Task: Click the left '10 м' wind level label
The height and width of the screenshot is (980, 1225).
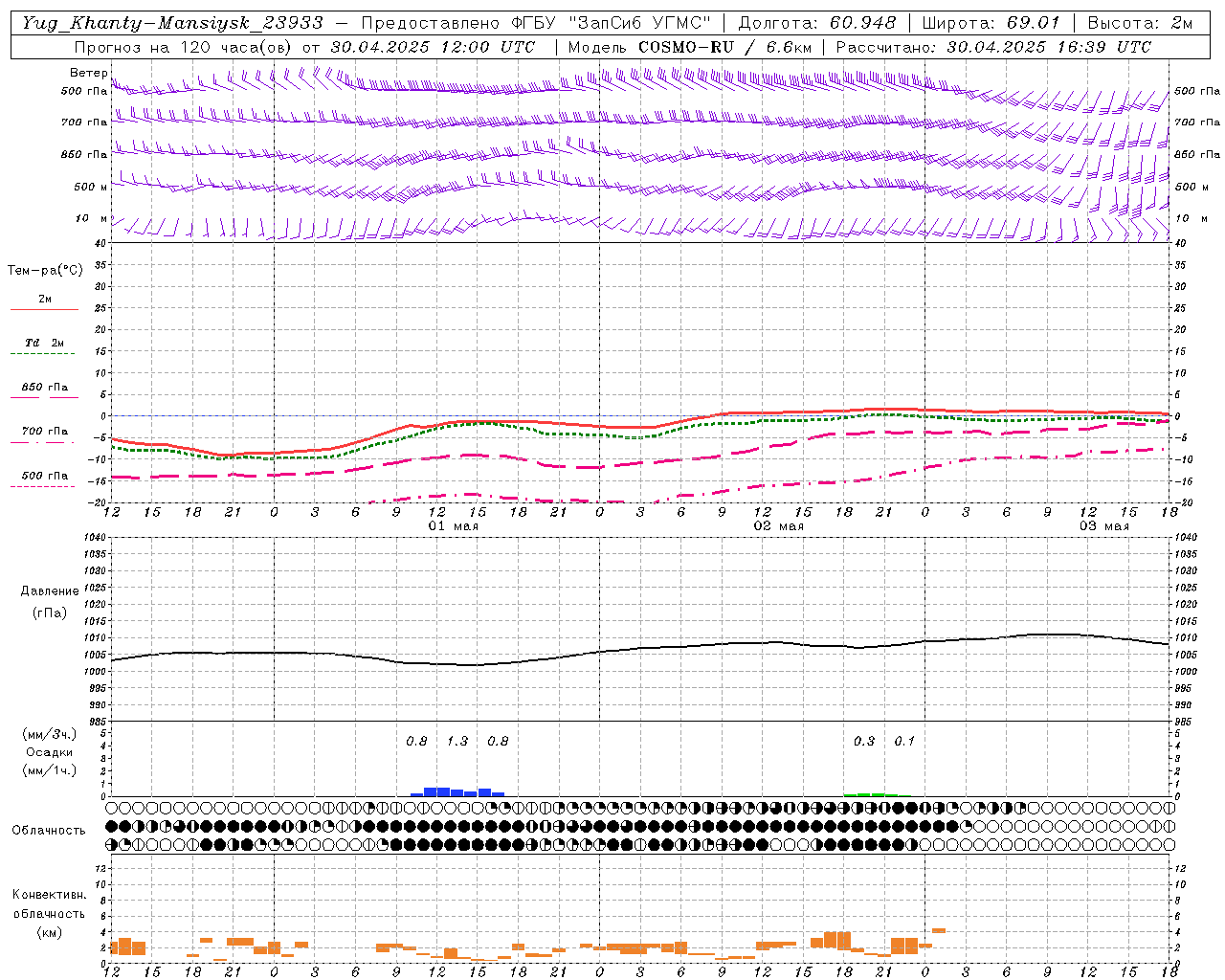Action: 91,218
